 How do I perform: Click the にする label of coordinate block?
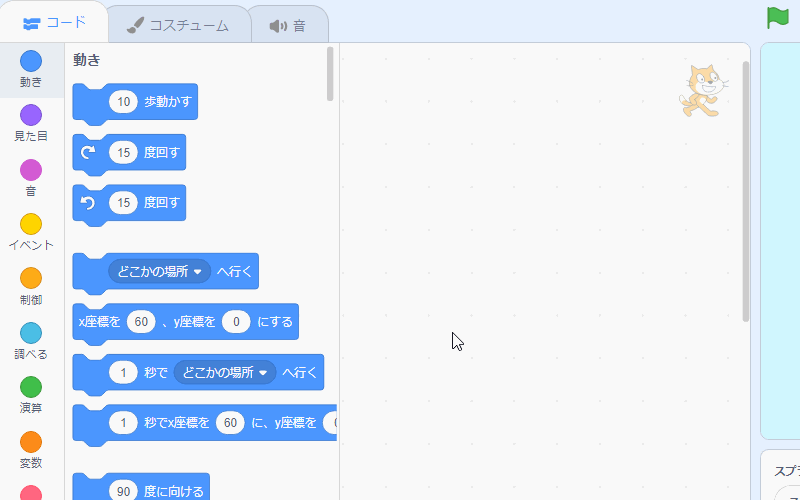[x=274, y=322]
